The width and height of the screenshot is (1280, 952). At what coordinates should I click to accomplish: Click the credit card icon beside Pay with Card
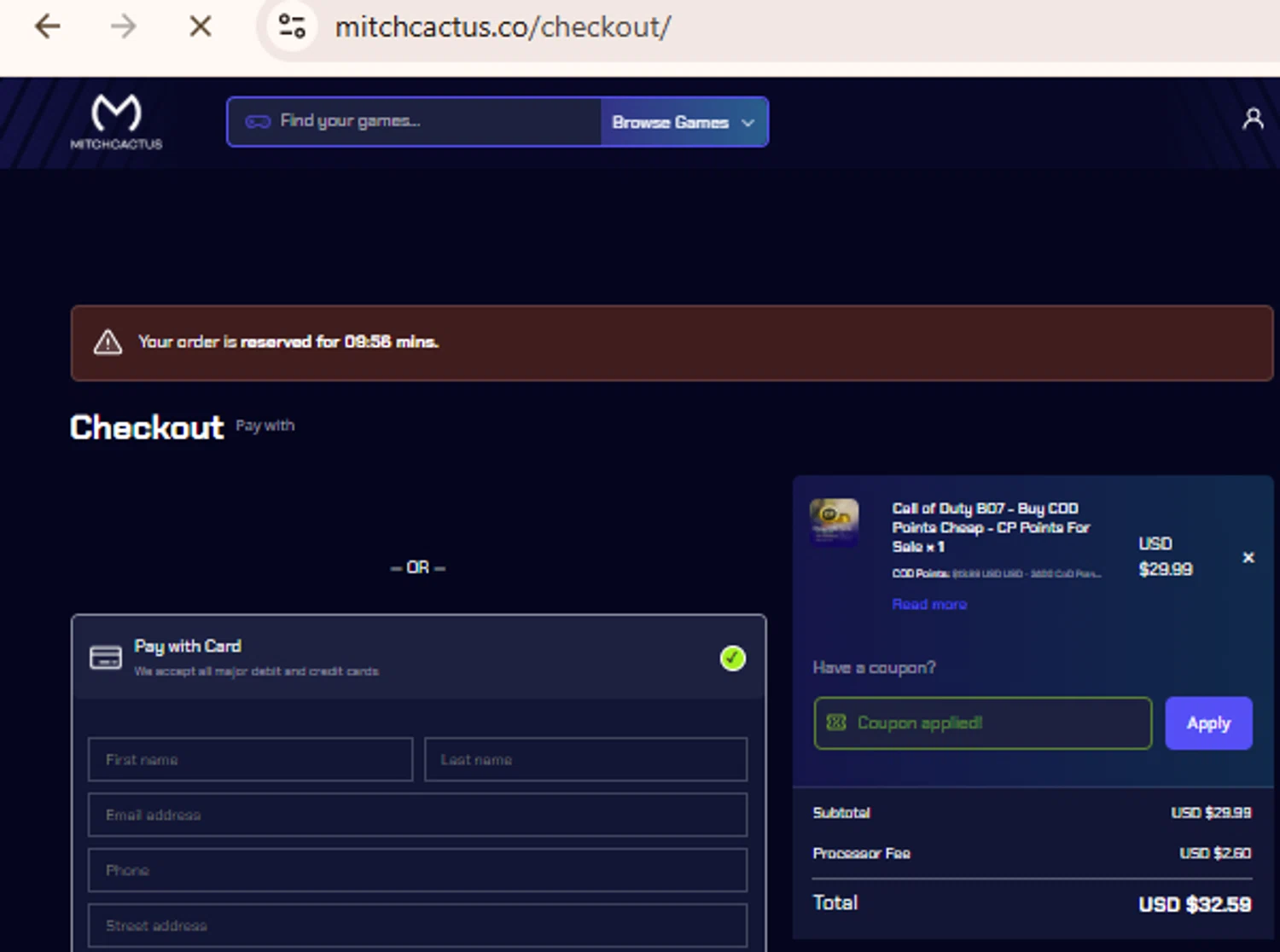click(x=106, y=658)
